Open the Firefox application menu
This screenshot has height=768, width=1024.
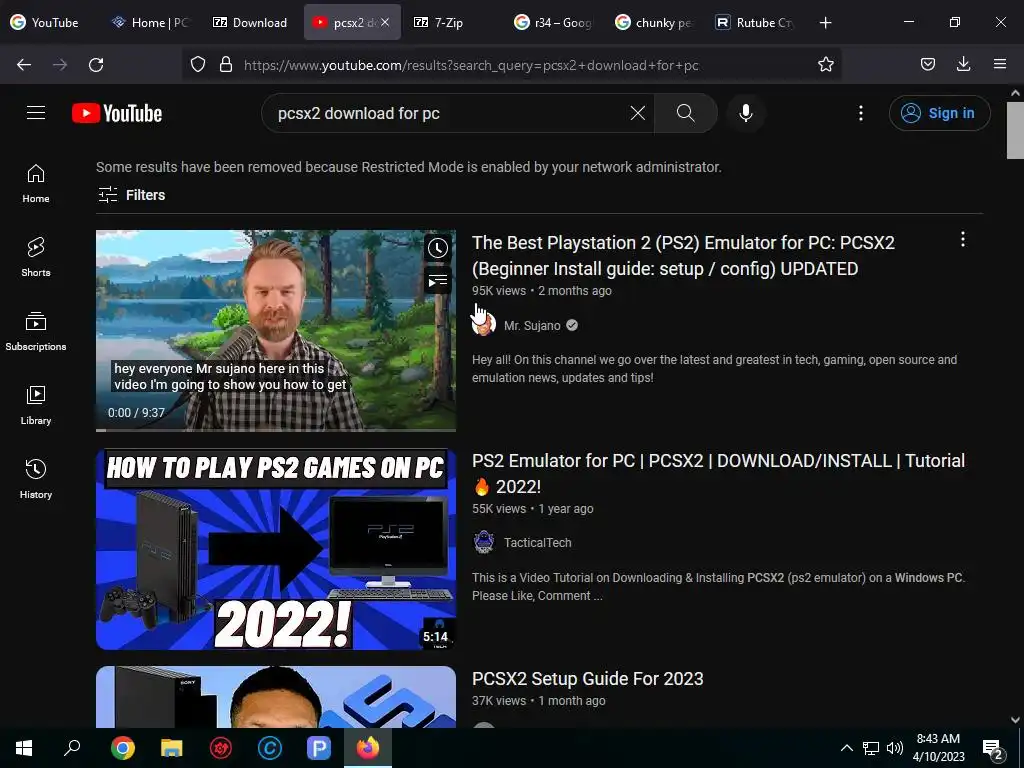[1000, 64]
